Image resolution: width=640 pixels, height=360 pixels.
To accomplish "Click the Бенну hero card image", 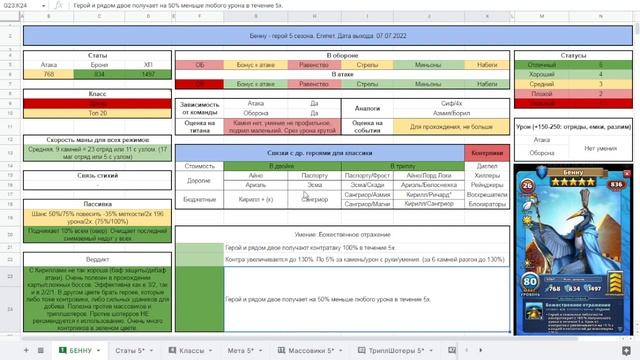I will click(x=573, y=250).
